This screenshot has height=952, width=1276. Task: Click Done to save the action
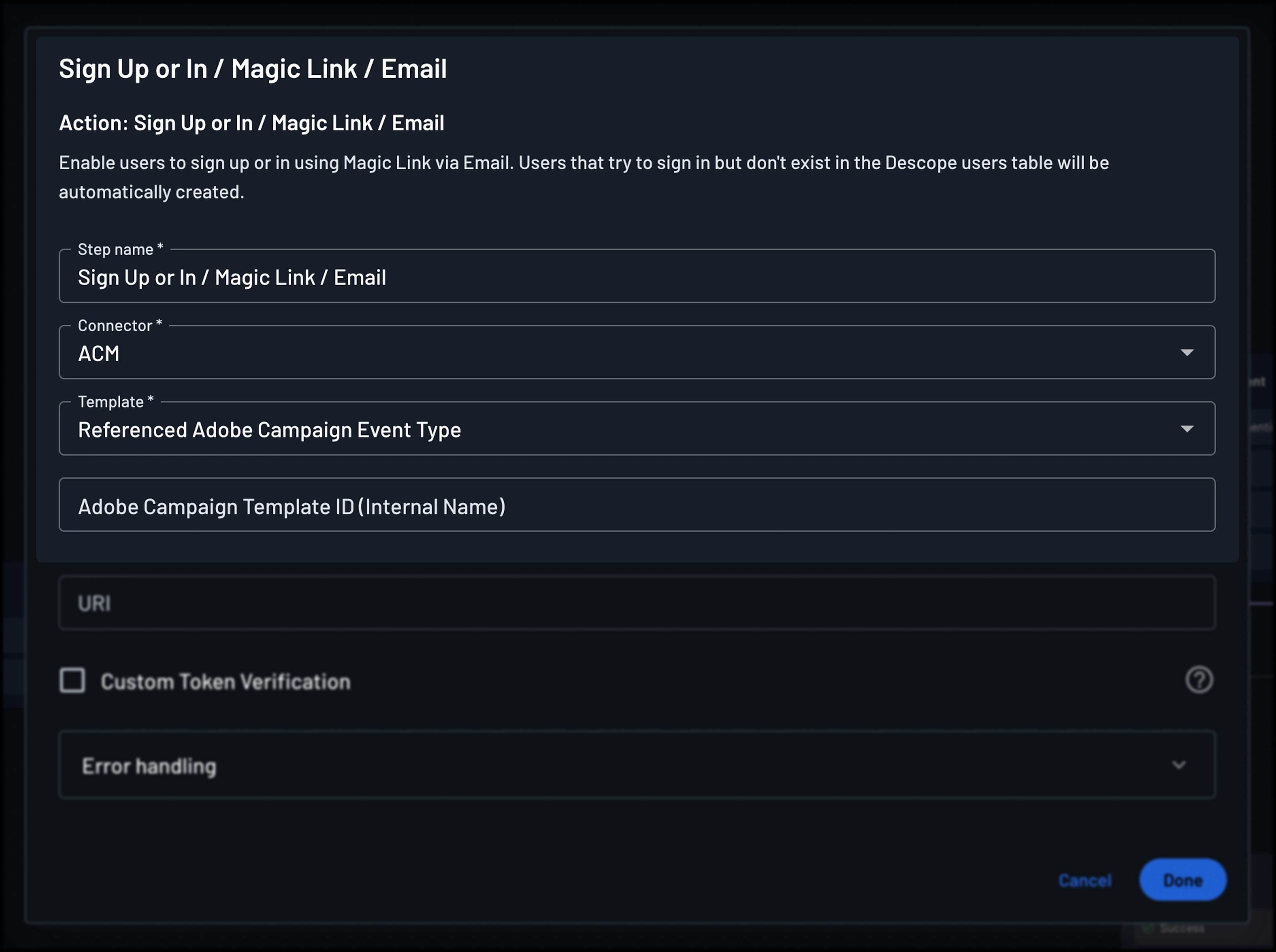(x=1183, y=880)
